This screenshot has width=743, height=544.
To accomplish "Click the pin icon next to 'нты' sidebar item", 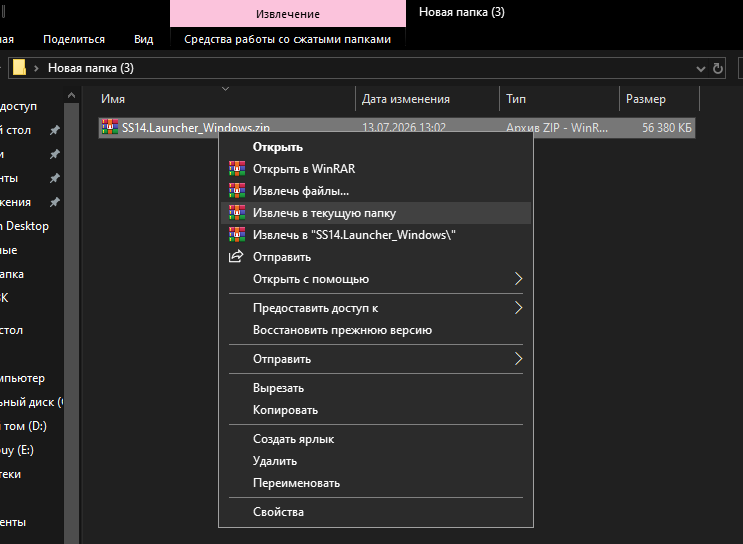I will tap(55, 178).
